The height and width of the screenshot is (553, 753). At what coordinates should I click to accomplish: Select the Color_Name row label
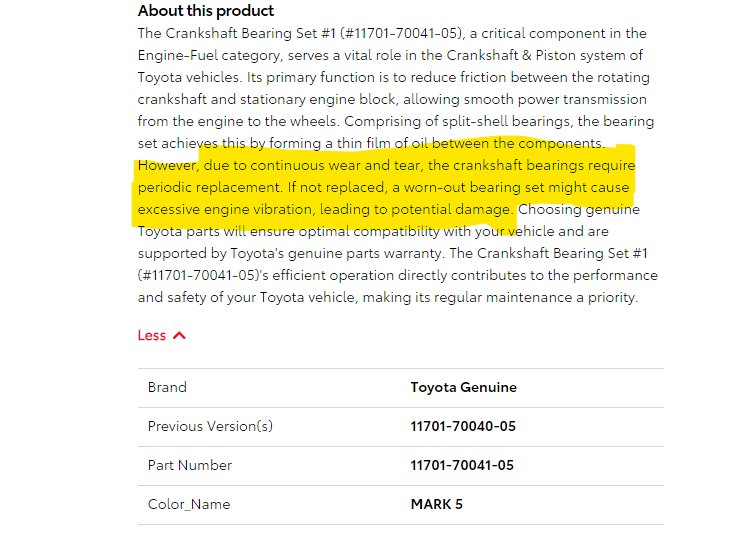tap(189, 504)
